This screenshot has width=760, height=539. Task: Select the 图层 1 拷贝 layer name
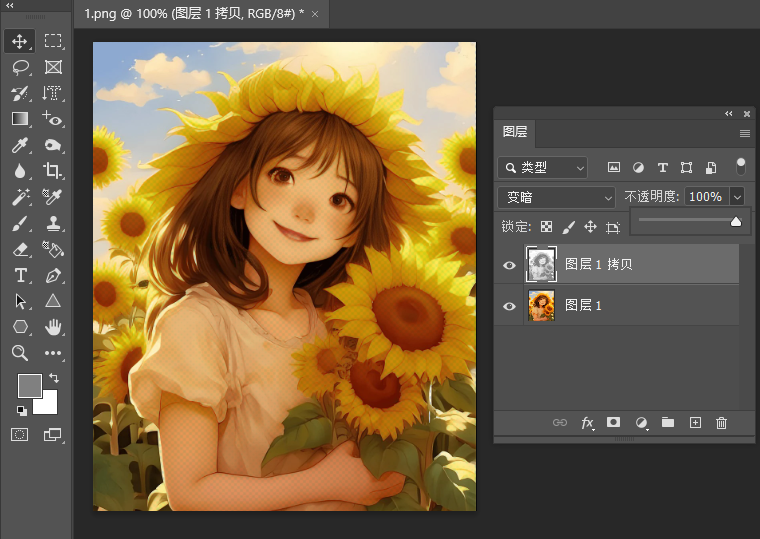(599, 264)
